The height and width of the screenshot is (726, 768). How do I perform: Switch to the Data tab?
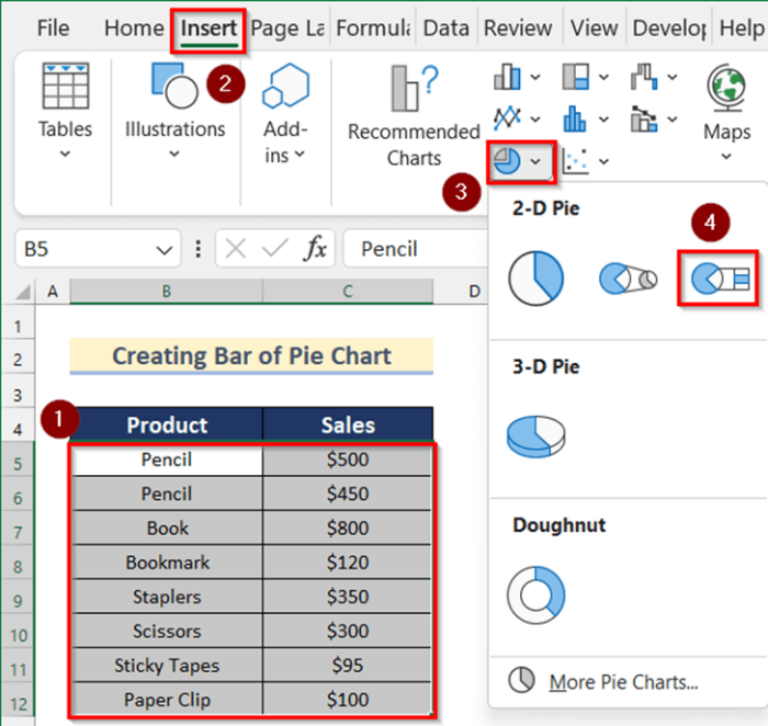click(x=446, y=28)
